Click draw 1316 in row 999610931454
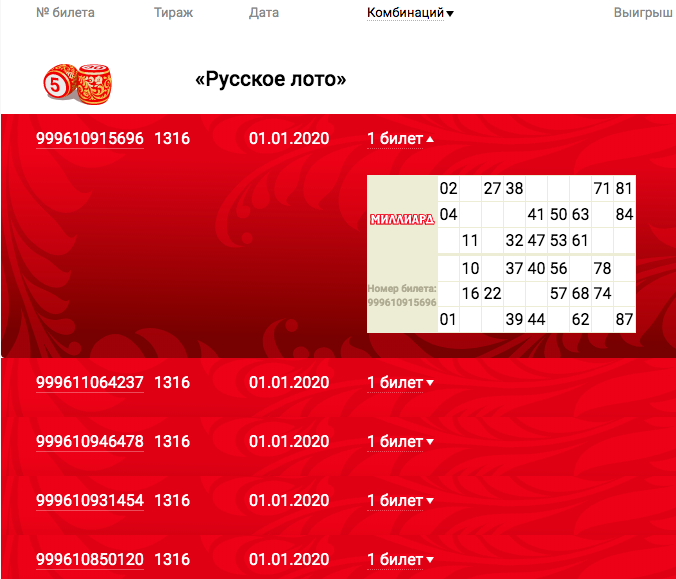 [x=172, y=501]
